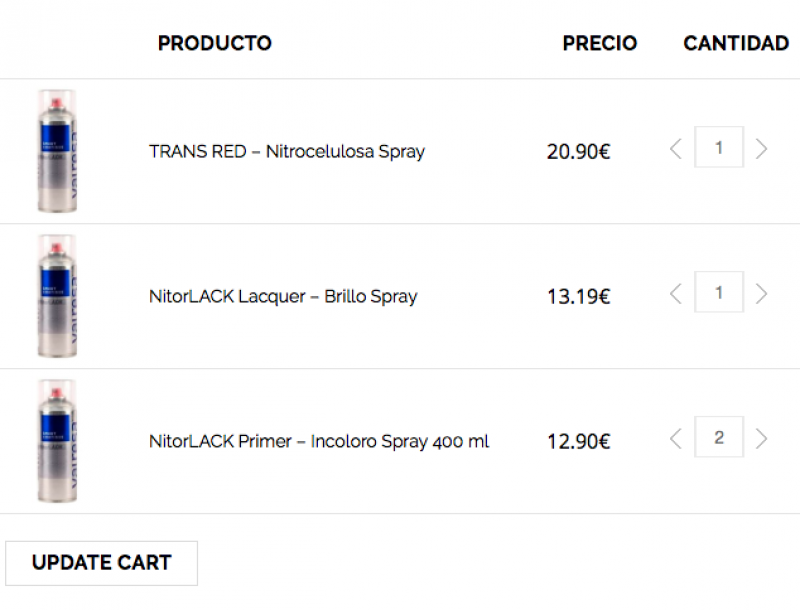
Task: Open the NitorLACK Primer Incoloro Spray 400 ml link
Action: tap(319, 441)
